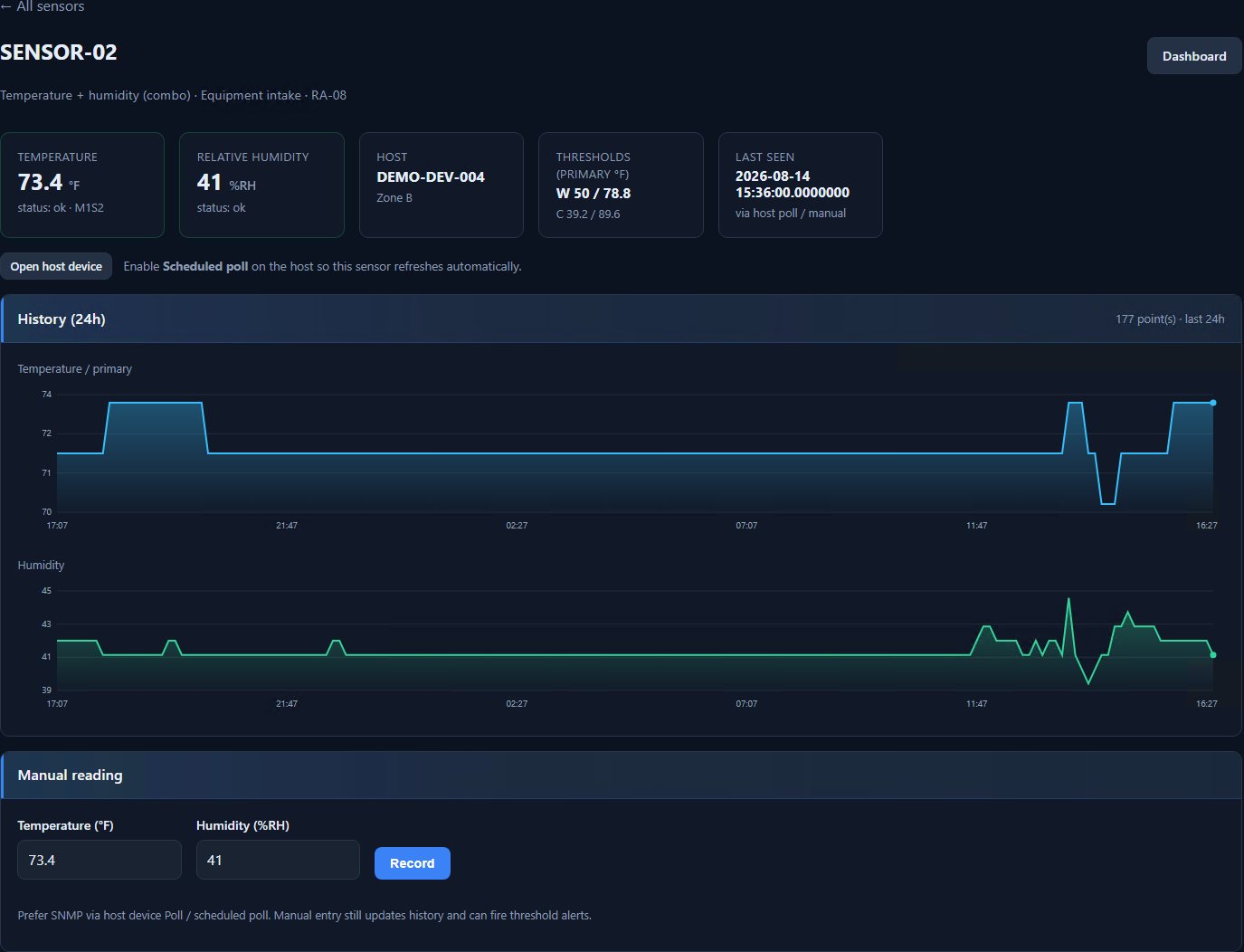The width and height of the screenshot is (1244, 952).
Task: Focus the Temperature (°F) input field
Action: pyautogui.click(x=100, y=860)
